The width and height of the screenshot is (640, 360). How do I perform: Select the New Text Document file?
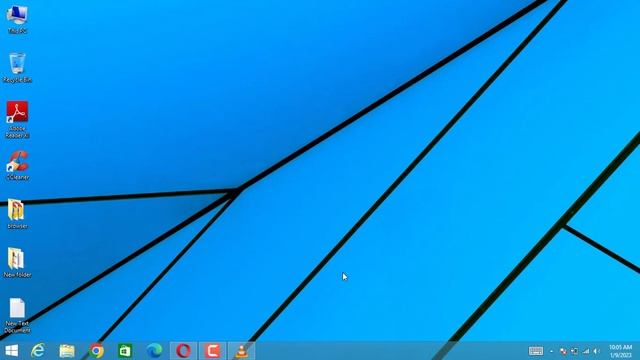point(17,315)
